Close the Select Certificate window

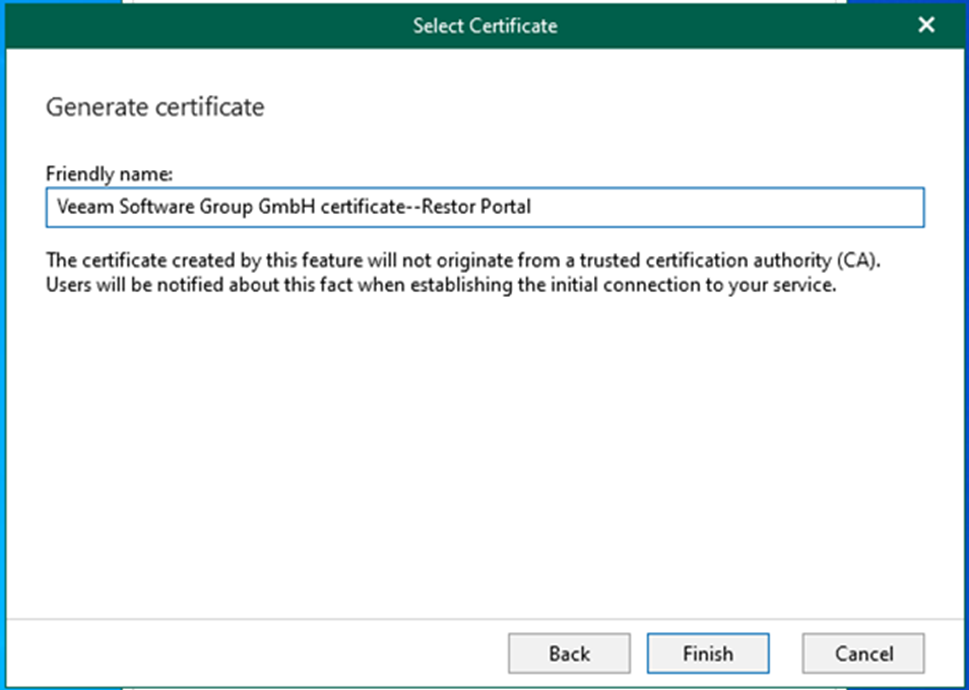tap(926, 25)
